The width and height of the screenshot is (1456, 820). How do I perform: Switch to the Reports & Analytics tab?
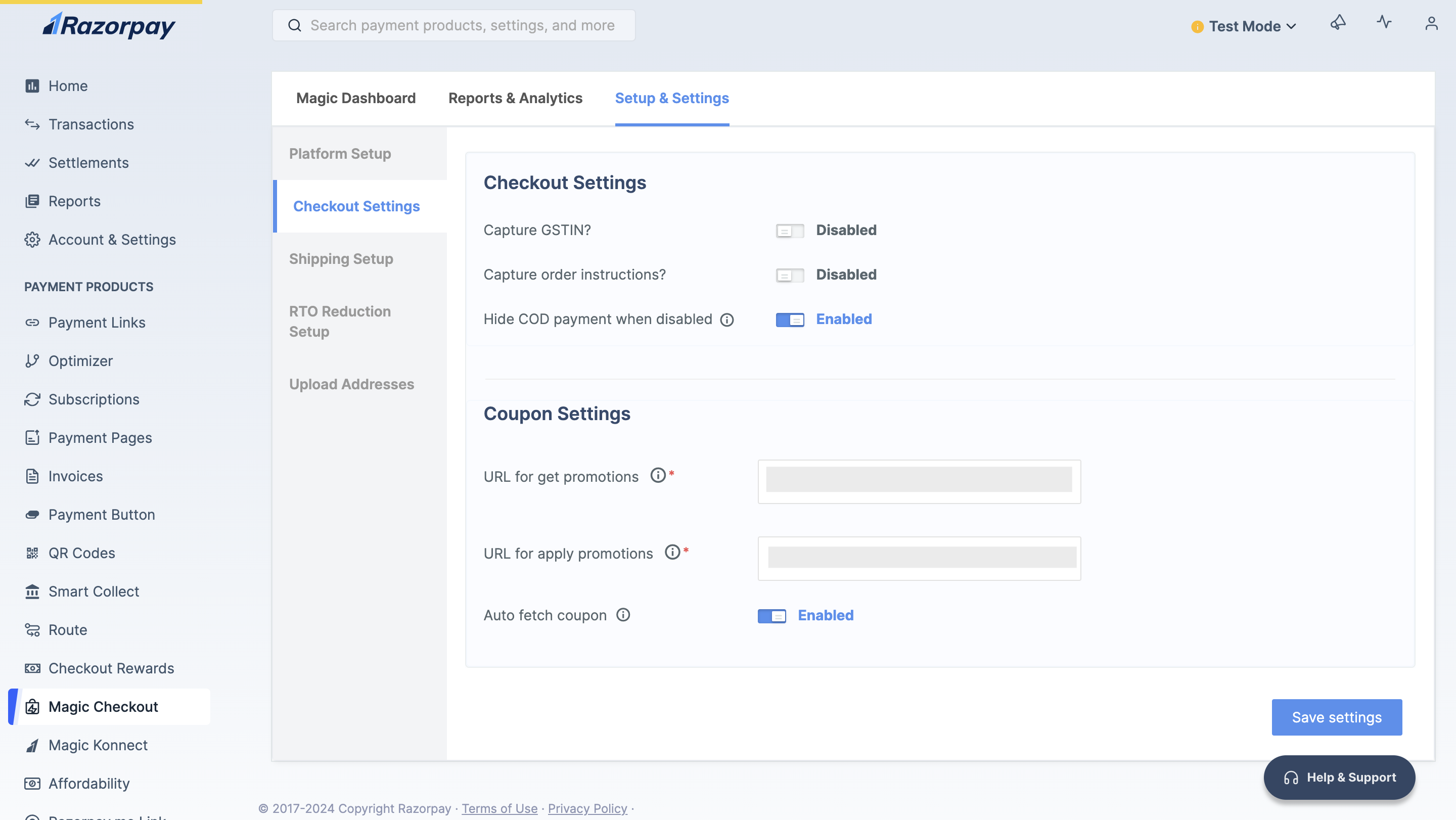[x=515, y=99]
